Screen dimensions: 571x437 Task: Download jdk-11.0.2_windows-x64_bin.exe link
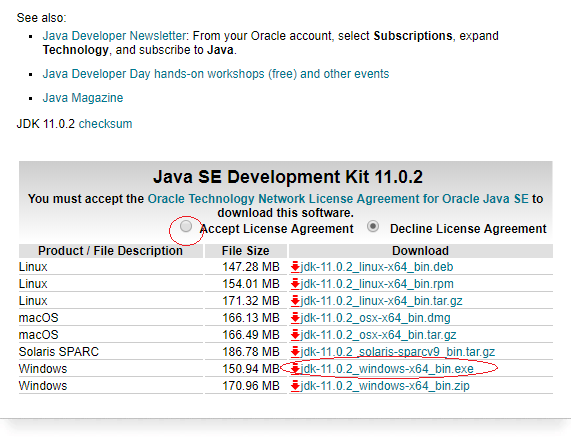tap(387, 369)
